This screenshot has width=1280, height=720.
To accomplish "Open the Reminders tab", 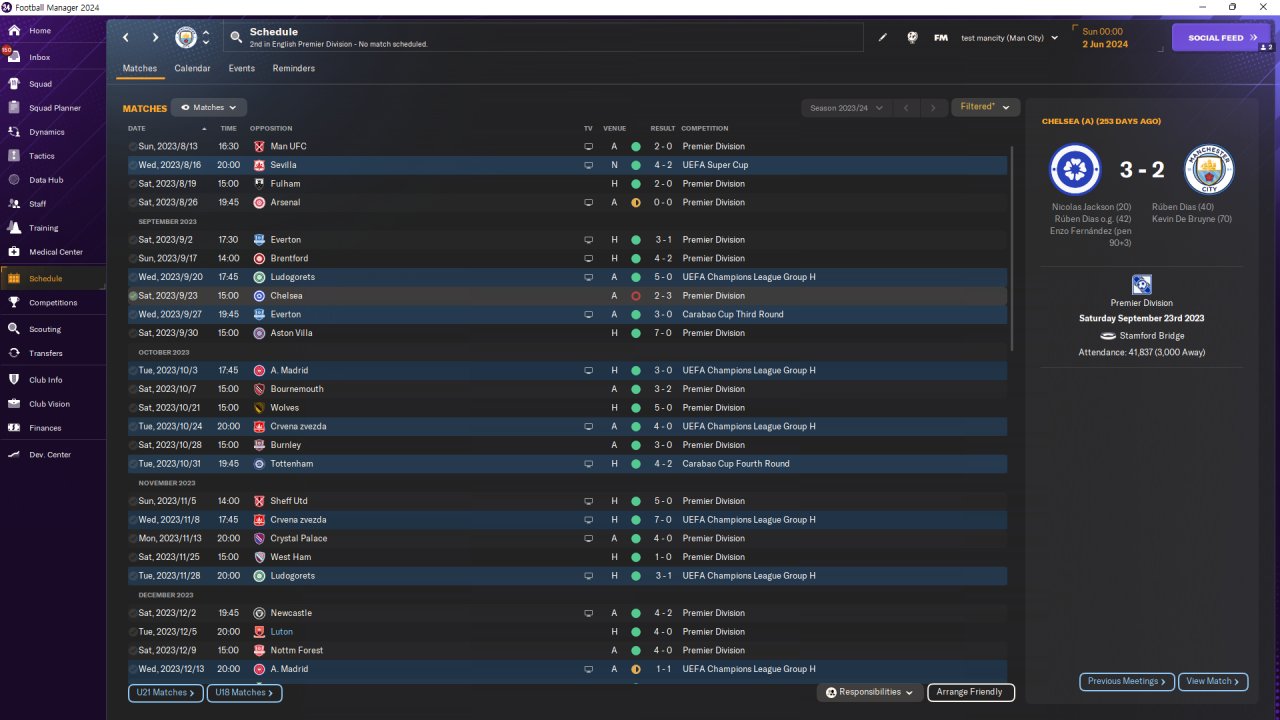I will pos(293,68).
